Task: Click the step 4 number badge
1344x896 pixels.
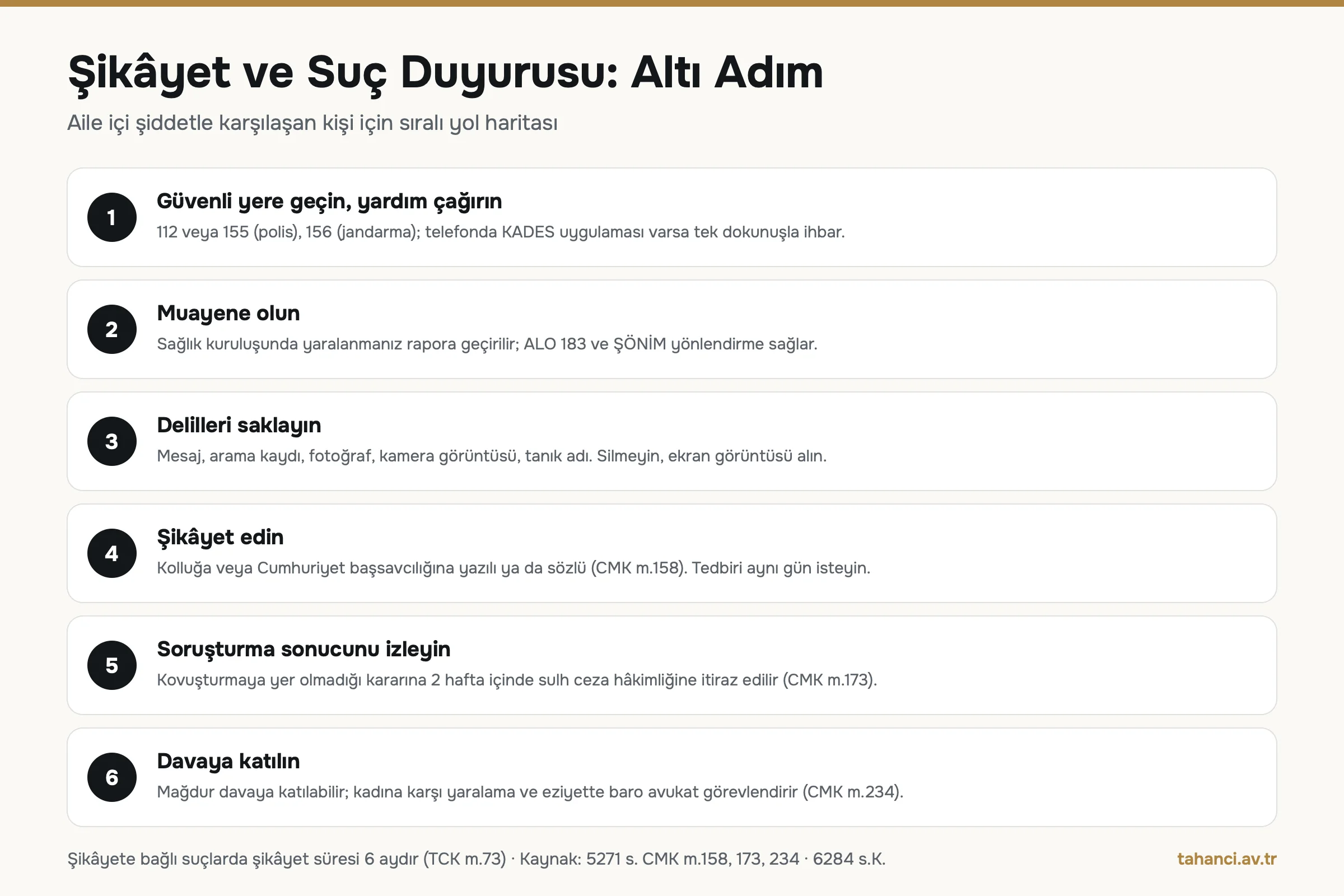Action: tap(111, 553)
